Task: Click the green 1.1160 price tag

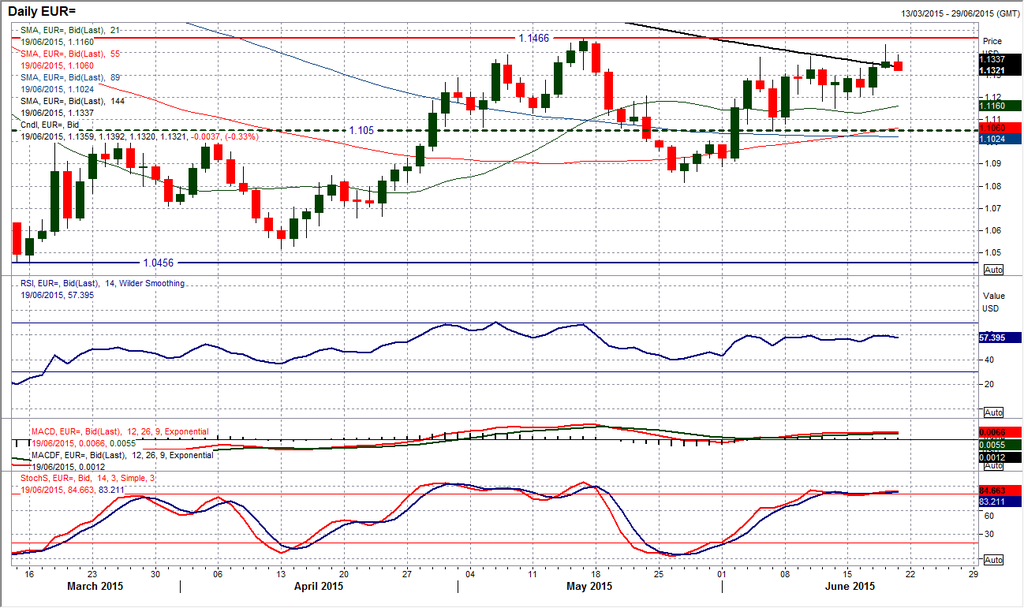Action: click(x=1000, y=105)
